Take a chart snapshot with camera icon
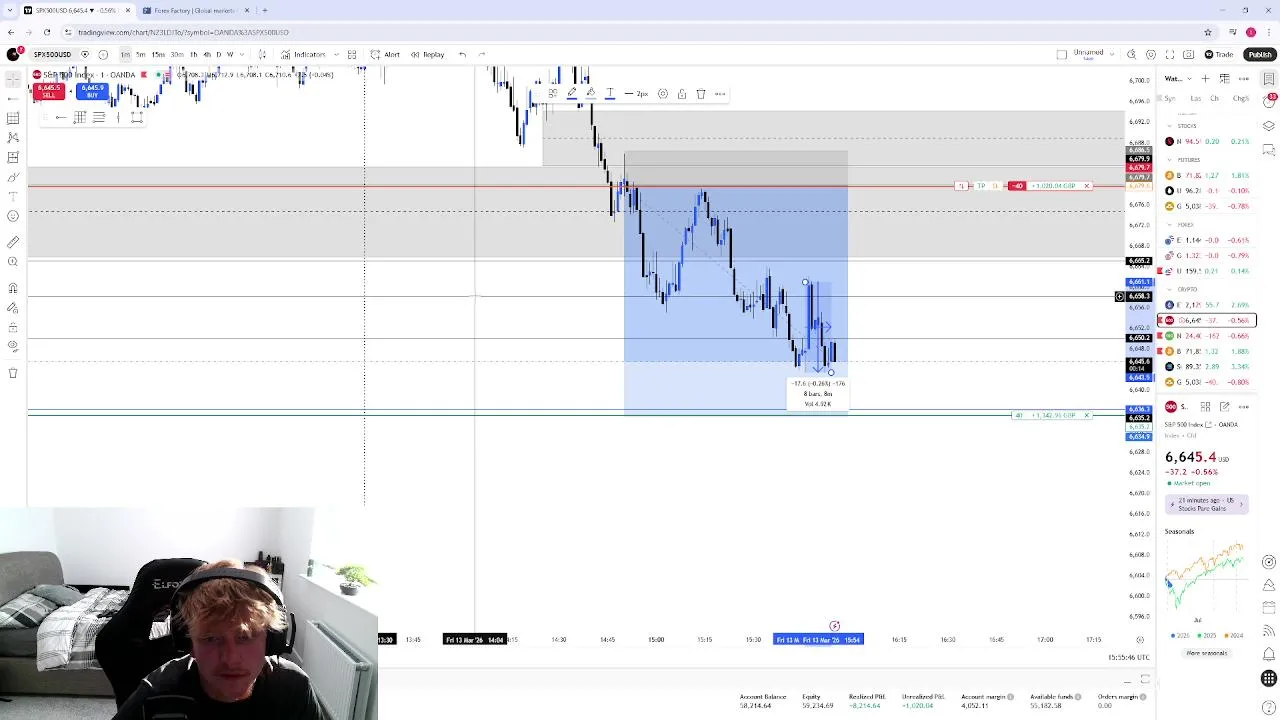Image resolution: width=1280 pixels, height=720 pixels. 1189,54
